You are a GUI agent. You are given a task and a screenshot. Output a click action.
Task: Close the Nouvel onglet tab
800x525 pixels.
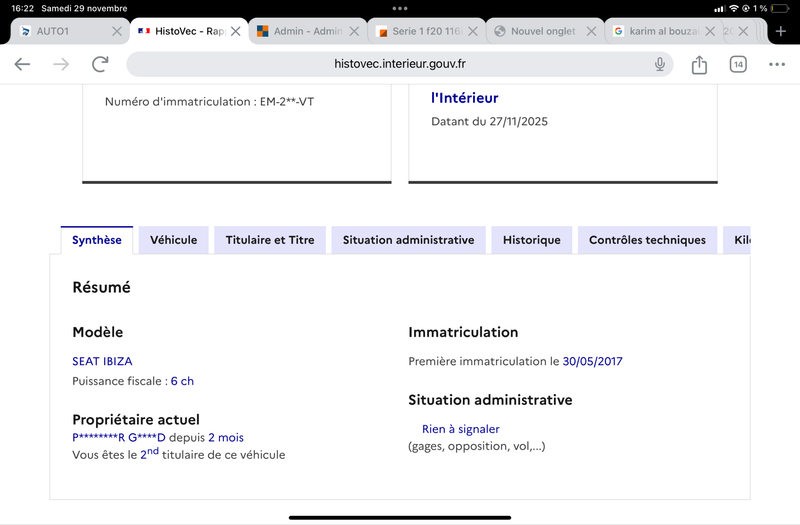coord(592,31)
